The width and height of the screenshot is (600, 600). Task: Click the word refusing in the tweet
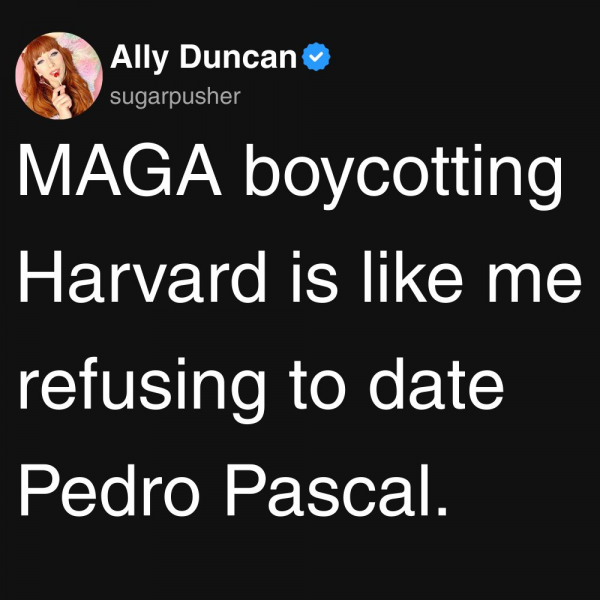click(142, 390)
